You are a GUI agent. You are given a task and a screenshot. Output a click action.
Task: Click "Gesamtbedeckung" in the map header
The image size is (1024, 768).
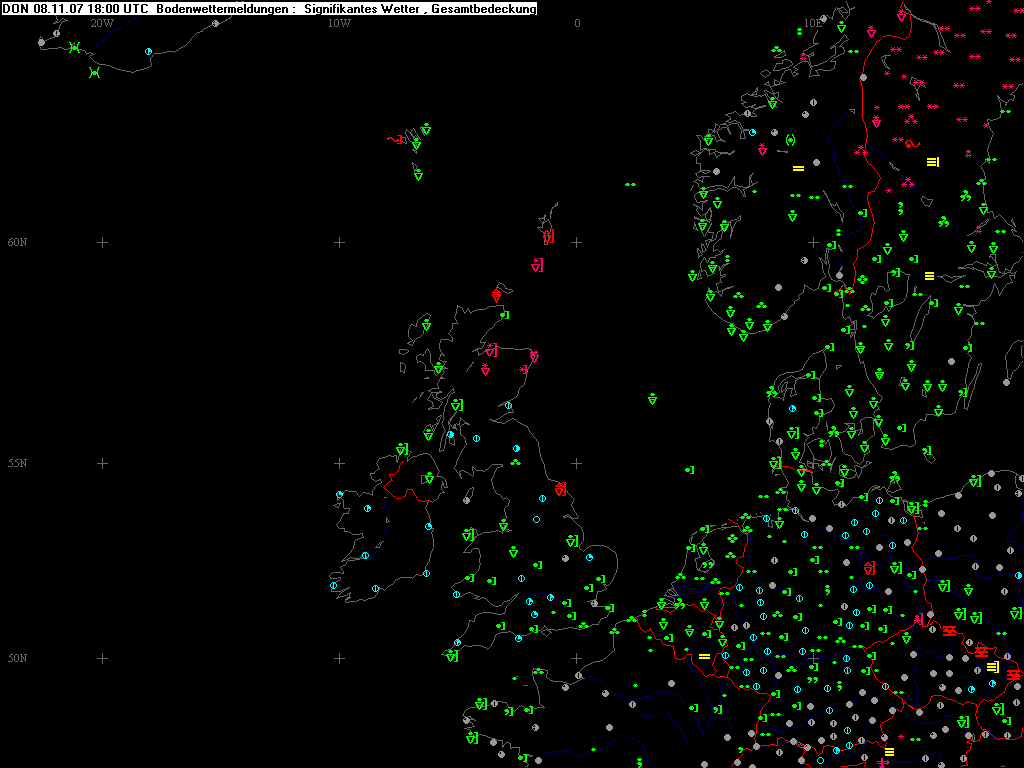484,9
